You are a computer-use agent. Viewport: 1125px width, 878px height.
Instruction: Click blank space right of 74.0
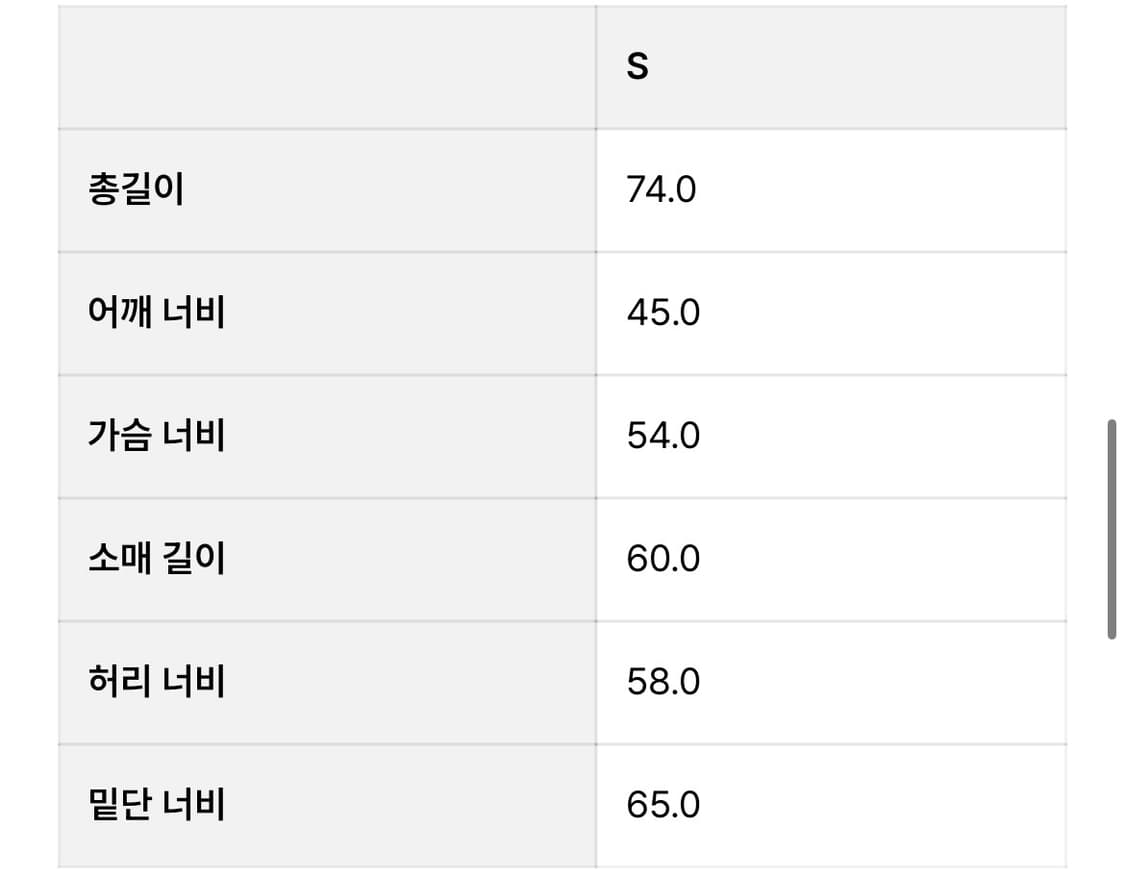point(882,191)
